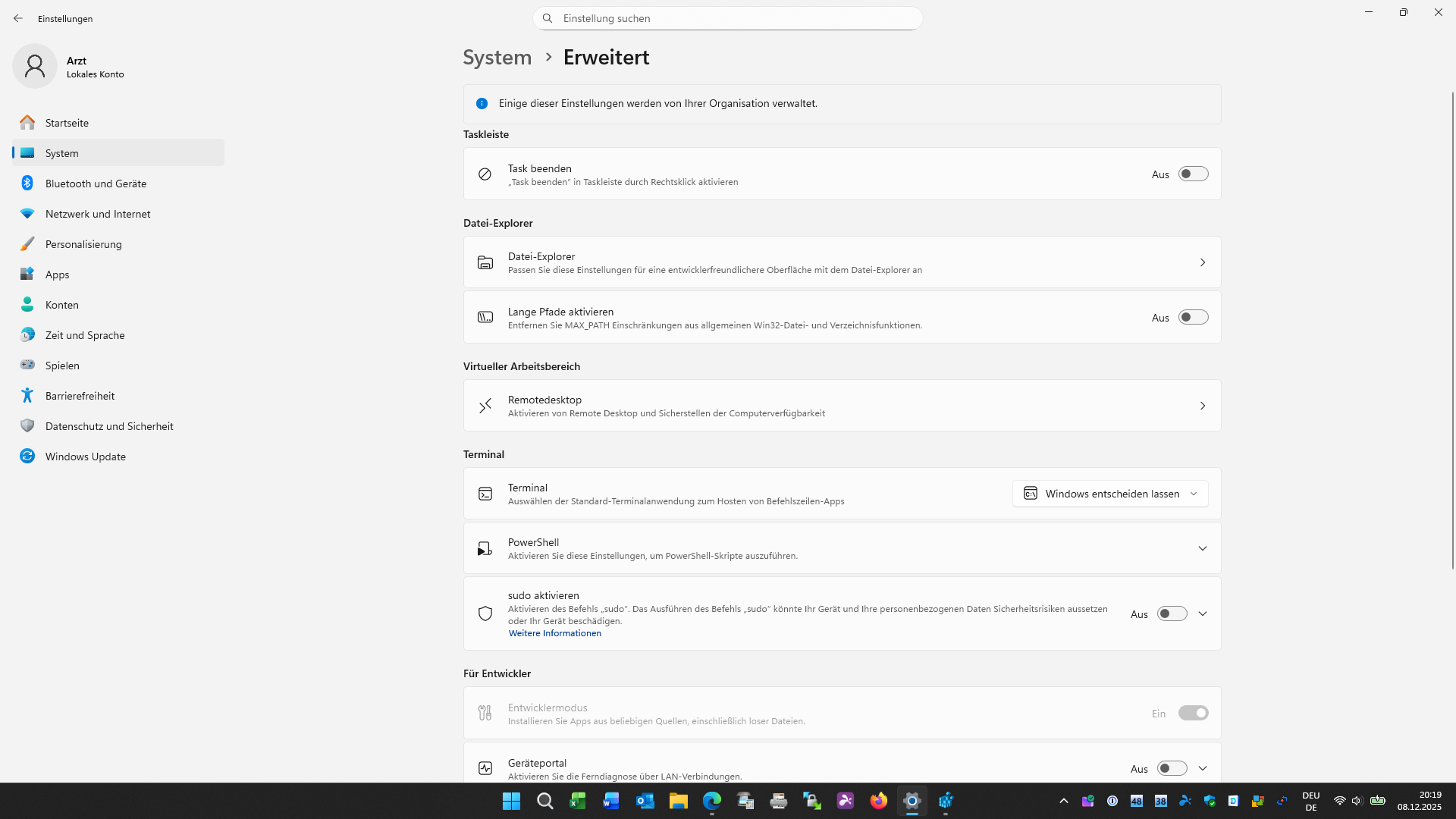Click the sudo shield icon
This screenshot has height=819, width=1456.
click(x=485, y=613)
